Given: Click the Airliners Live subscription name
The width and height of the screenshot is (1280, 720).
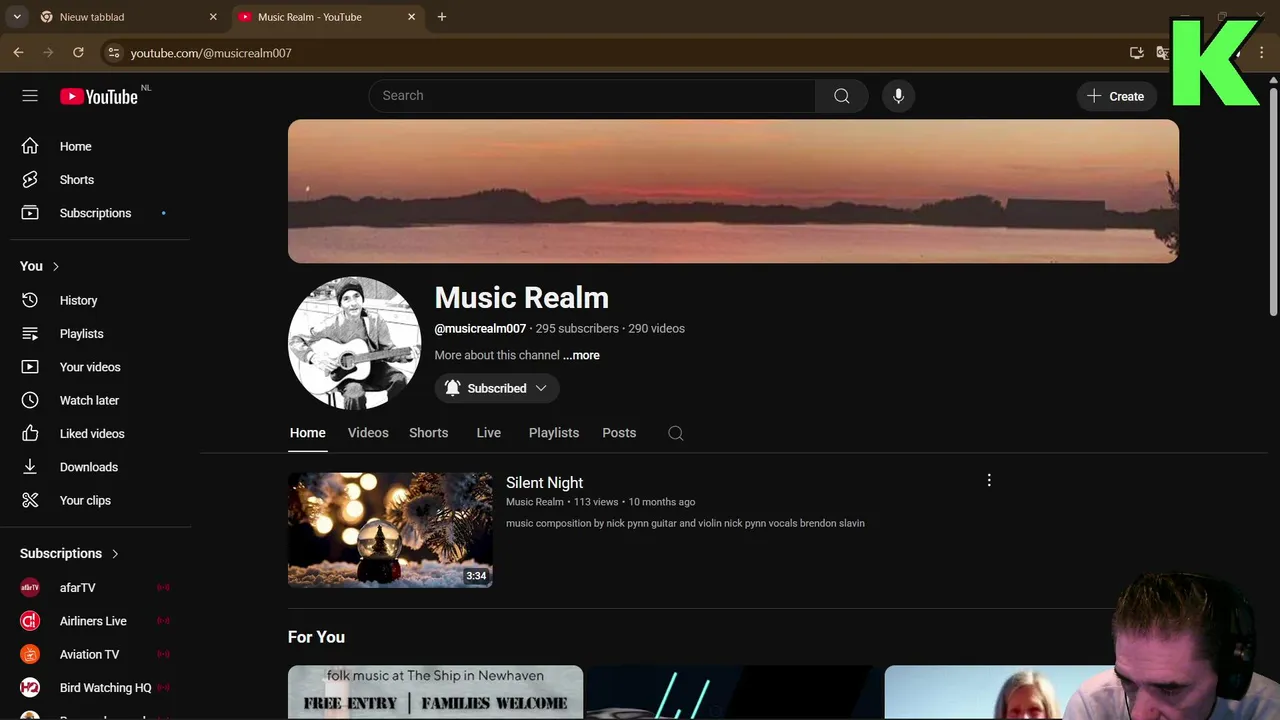Looking at the screenshot, I should pos(93,621).
